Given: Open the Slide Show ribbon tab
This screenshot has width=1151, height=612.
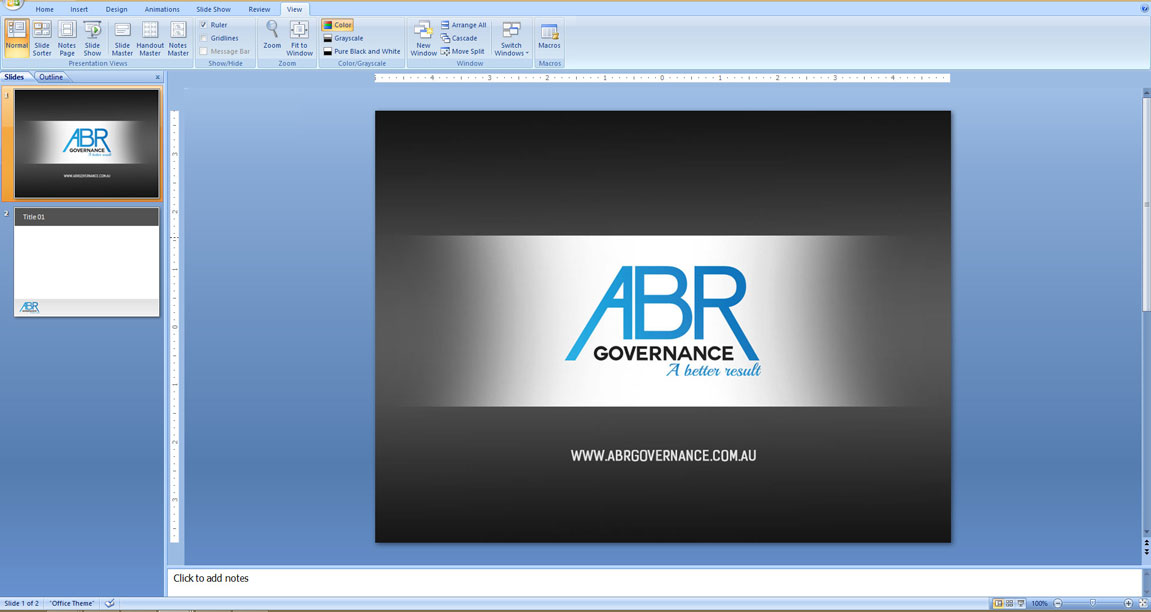Looking at the screenshot, I should 214,10.
